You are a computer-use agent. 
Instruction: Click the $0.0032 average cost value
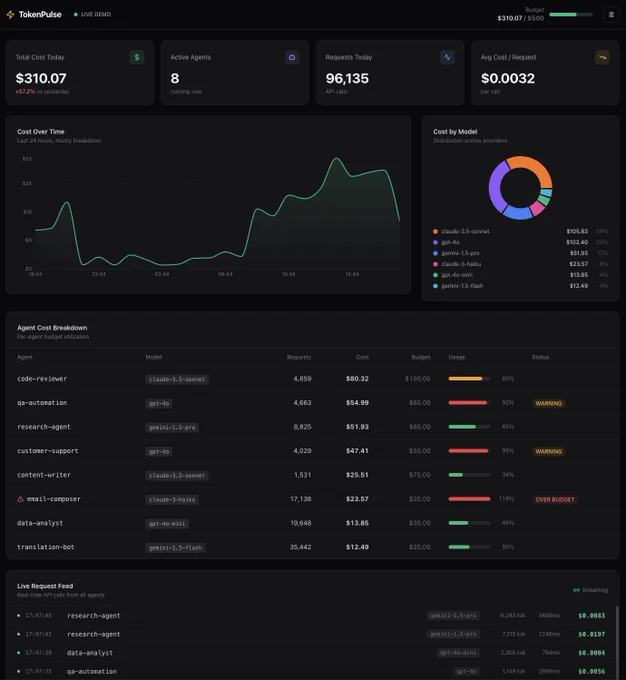(x=508, y=78)
